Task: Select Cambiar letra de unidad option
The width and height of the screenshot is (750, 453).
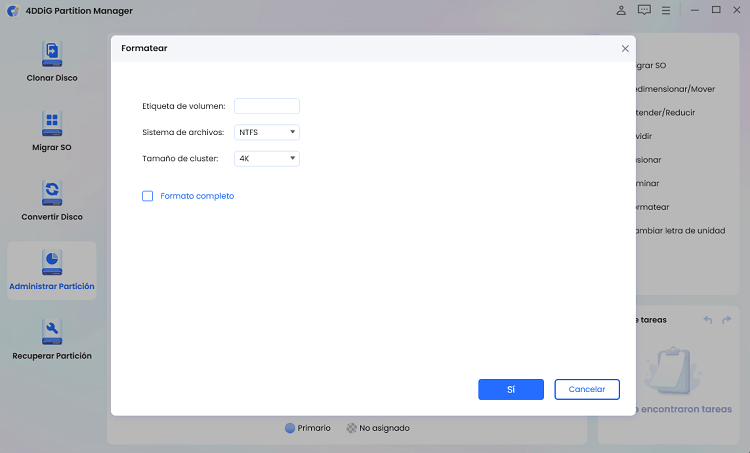Action: click(x=681, y=231)
